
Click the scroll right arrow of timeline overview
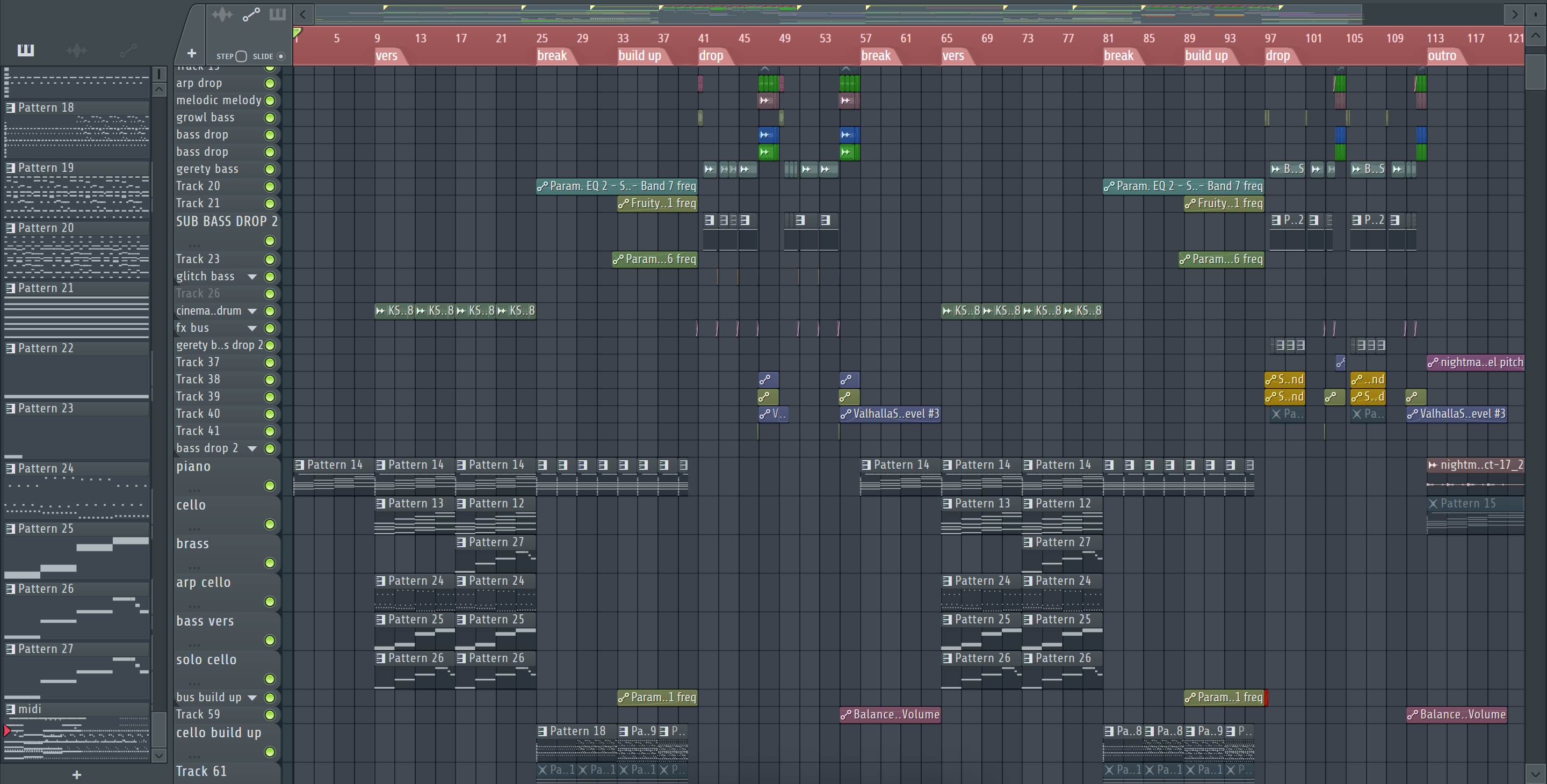coord(1514,14)
